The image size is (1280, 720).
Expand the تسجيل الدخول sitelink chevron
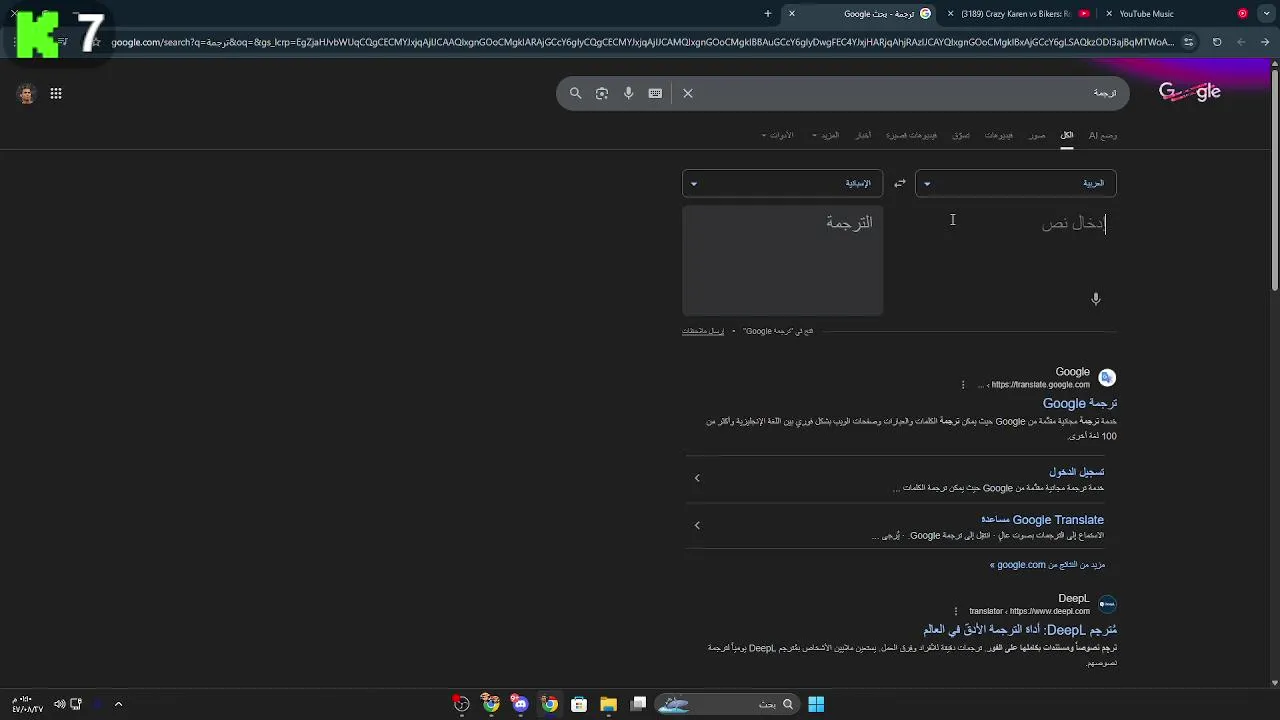(697, 478)
